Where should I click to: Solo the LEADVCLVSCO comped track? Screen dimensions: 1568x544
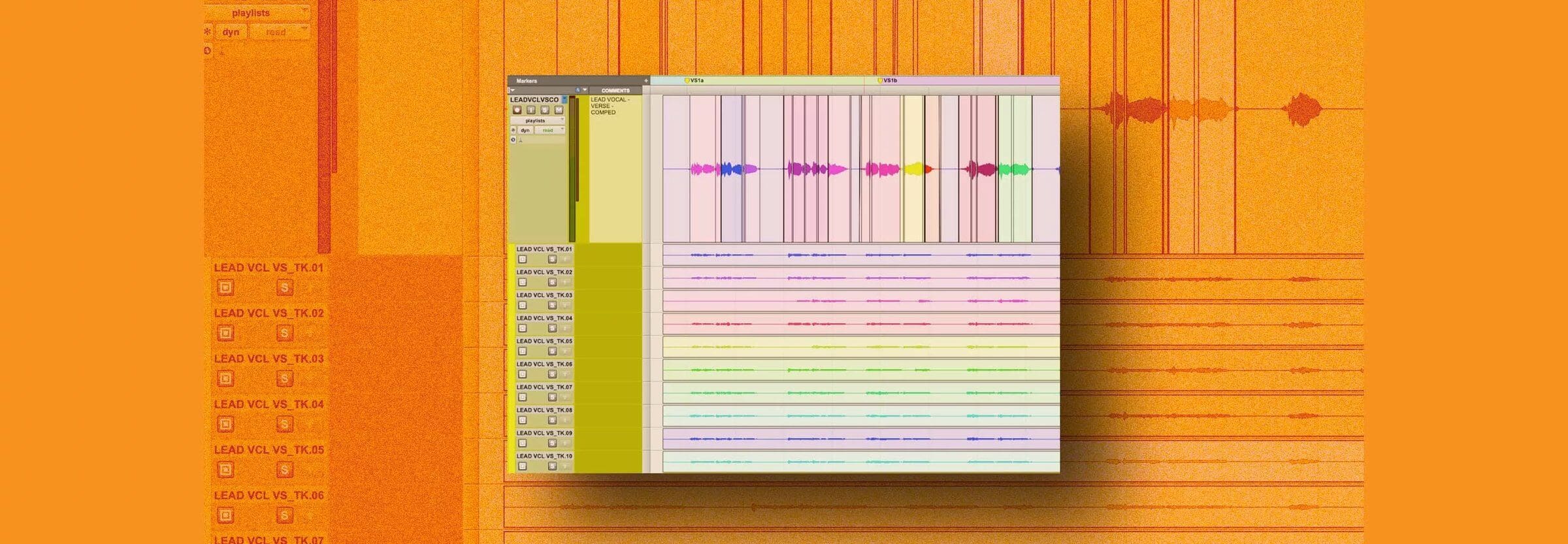pyautogui.click(x=545, y=110)
